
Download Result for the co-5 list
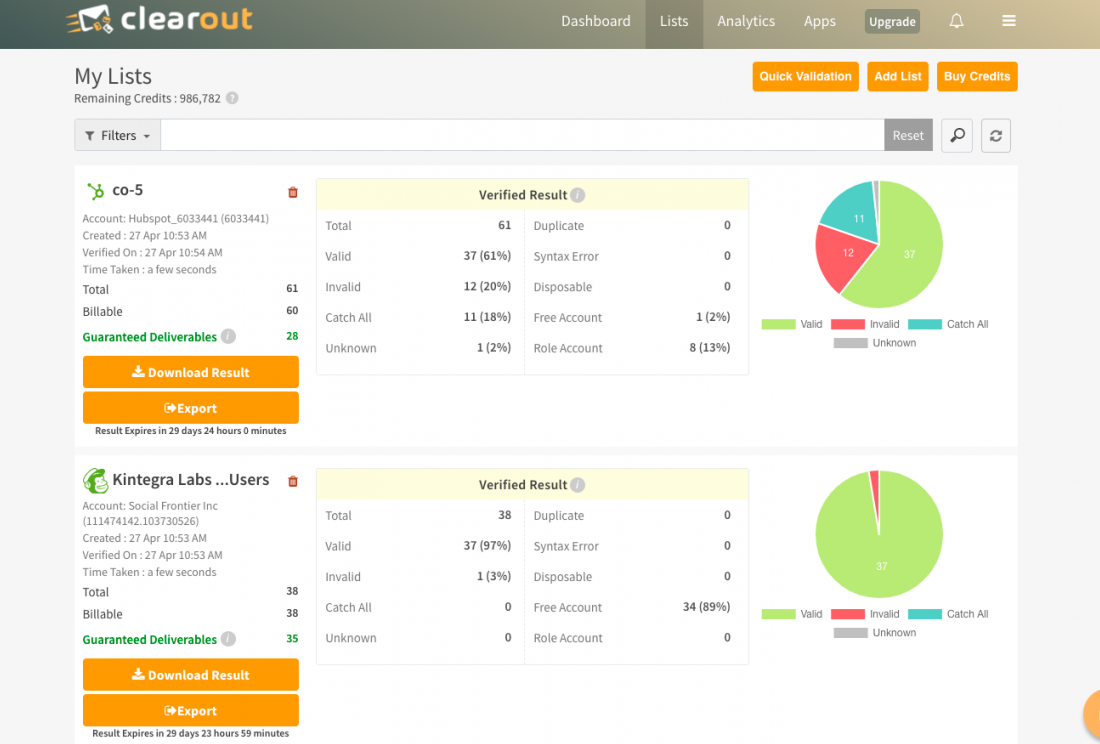pos(190,371)
